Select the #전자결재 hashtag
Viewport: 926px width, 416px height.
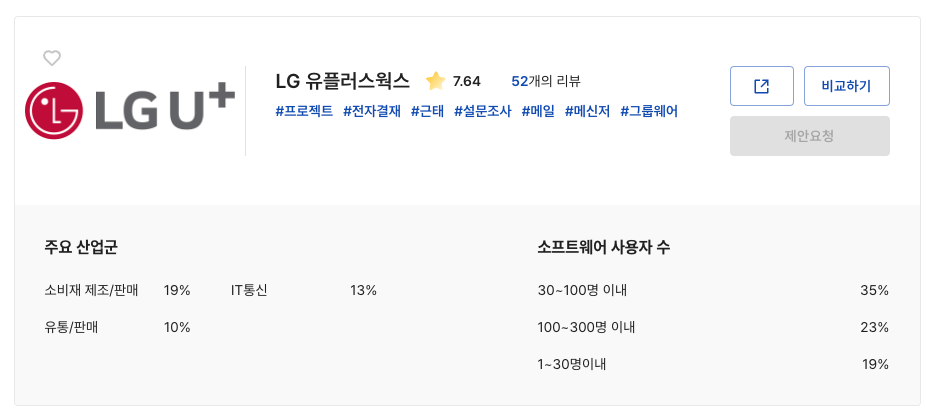click(372, 111)
